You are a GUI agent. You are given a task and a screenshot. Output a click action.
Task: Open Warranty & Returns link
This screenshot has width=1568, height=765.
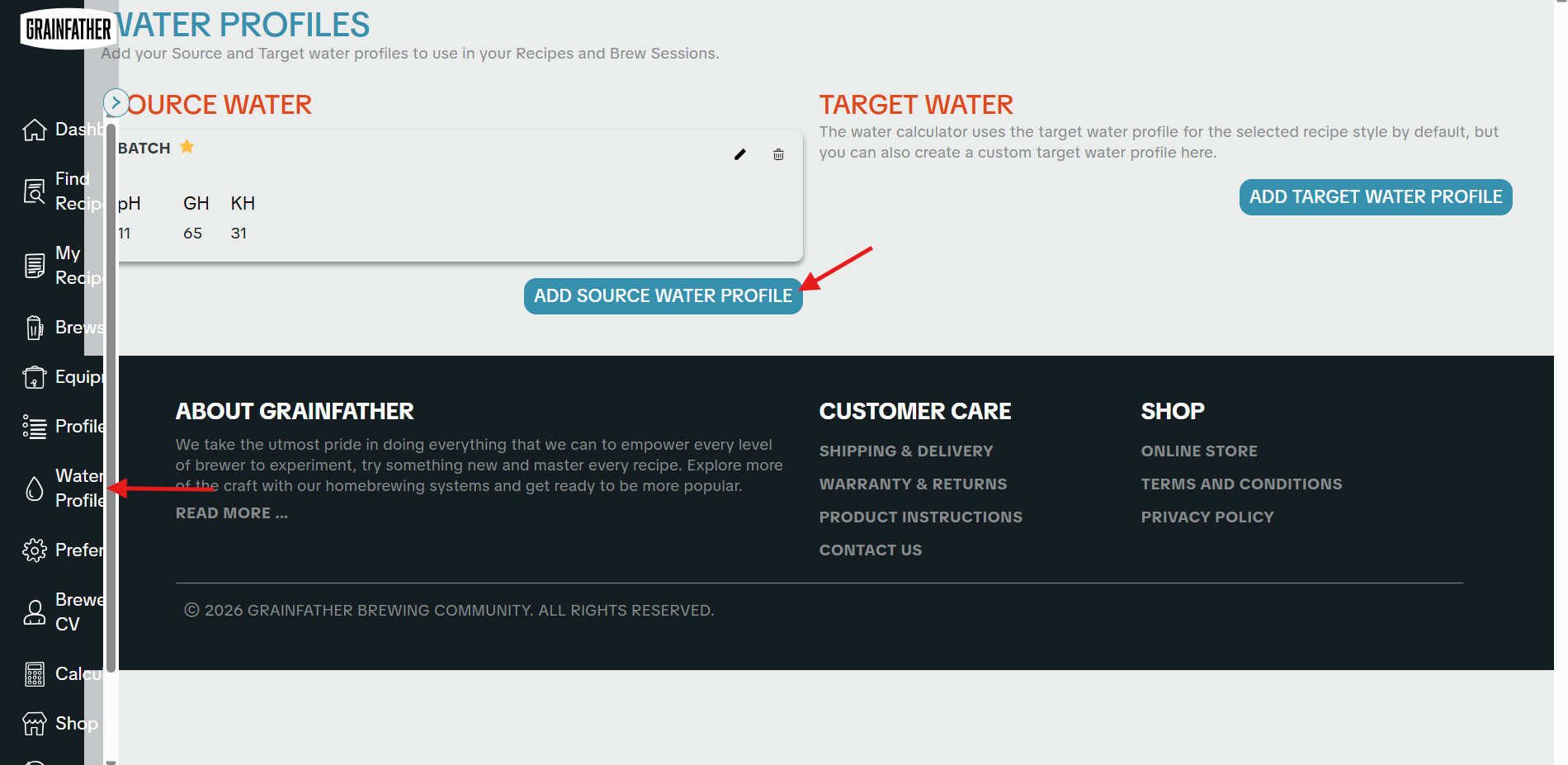point(913,484)
